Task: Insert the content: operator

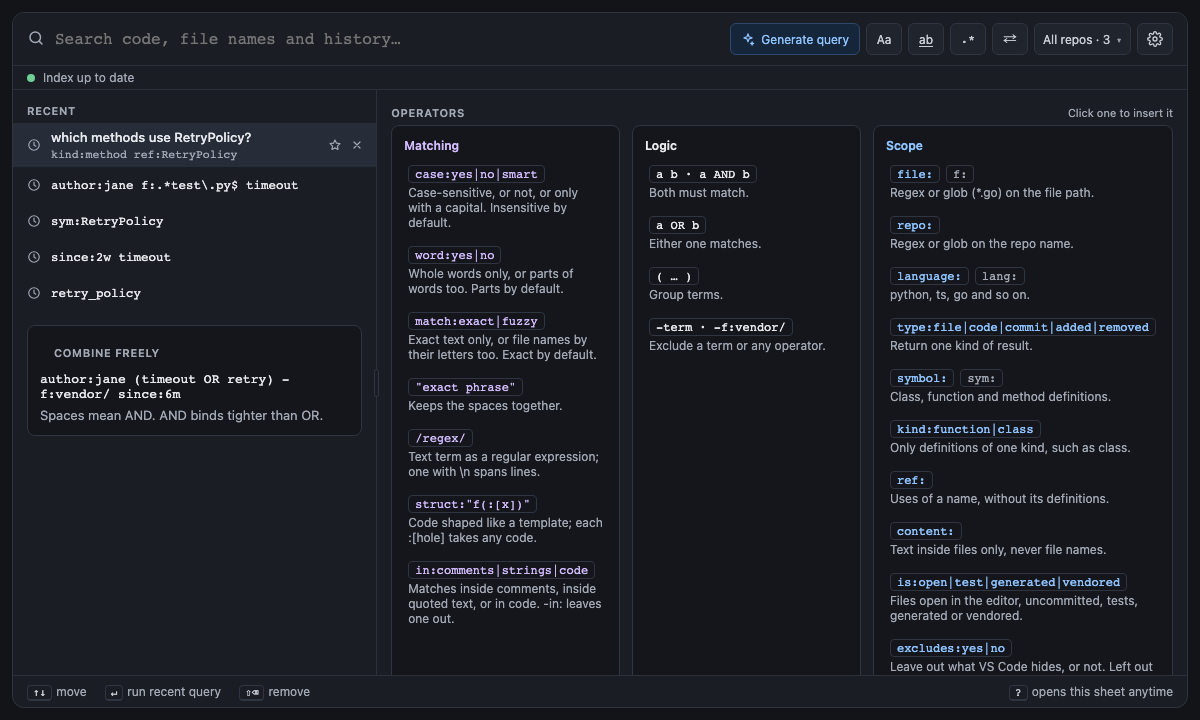Action: (926, 531)
